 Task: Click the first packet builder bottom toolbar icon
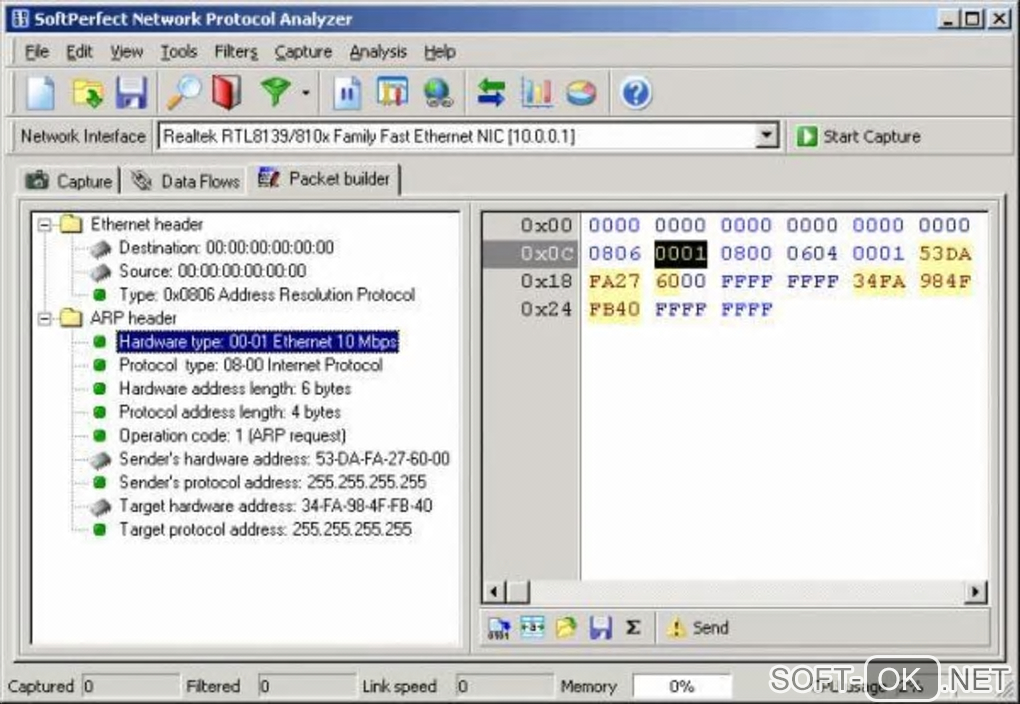click(499, 628)
